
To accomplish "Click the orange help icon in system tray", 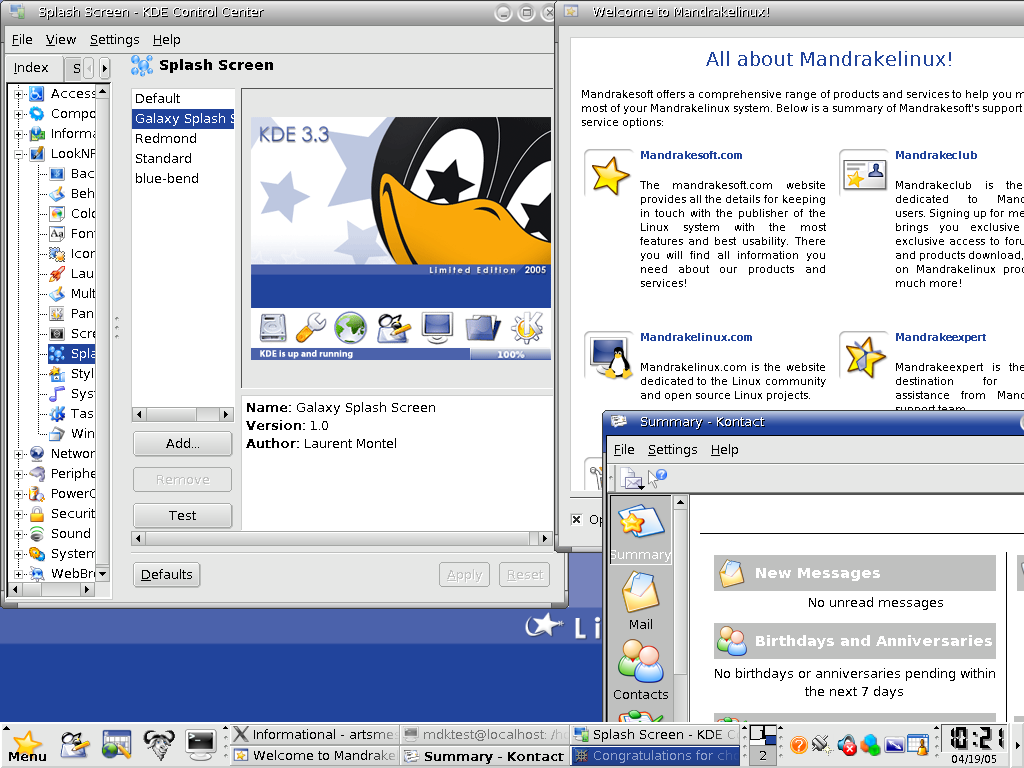I will pyautogui.click(x=798, y=744).
